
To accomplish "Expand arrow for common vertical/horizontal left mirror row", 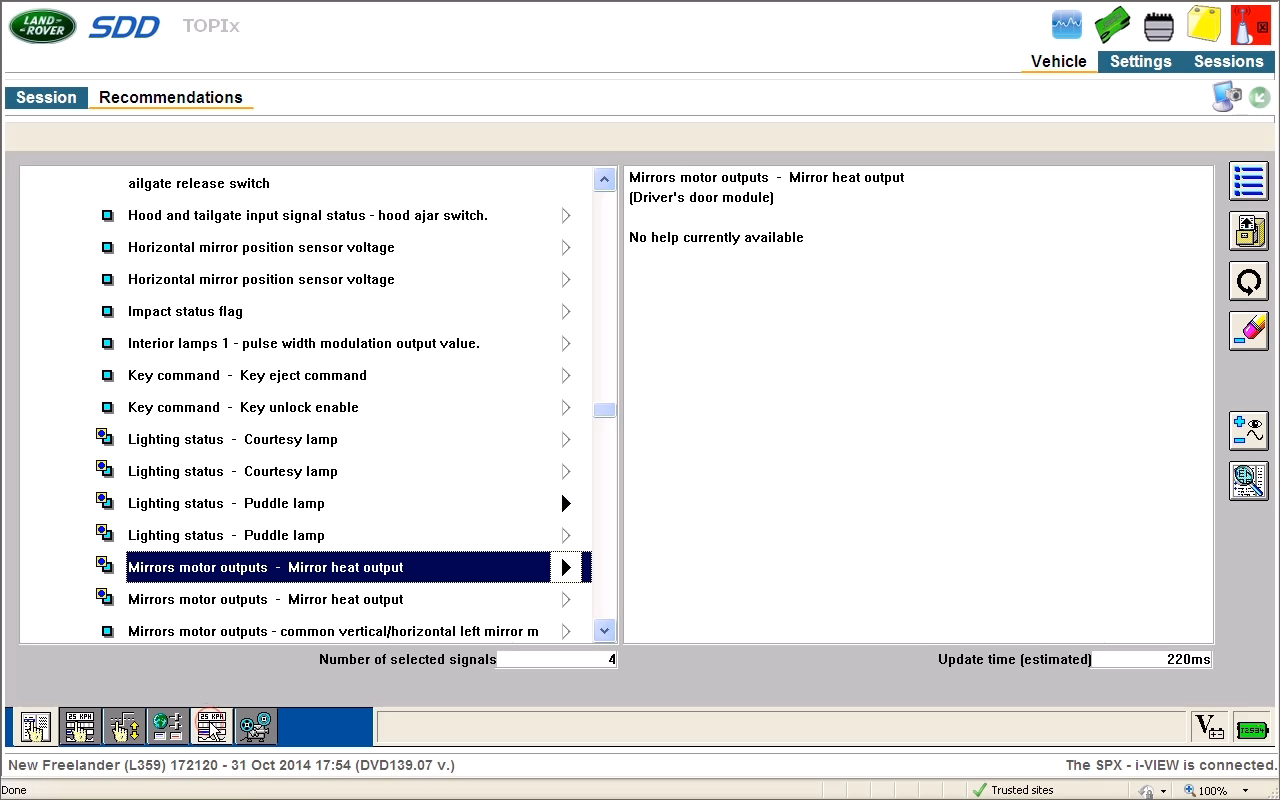I will [566, 631].
